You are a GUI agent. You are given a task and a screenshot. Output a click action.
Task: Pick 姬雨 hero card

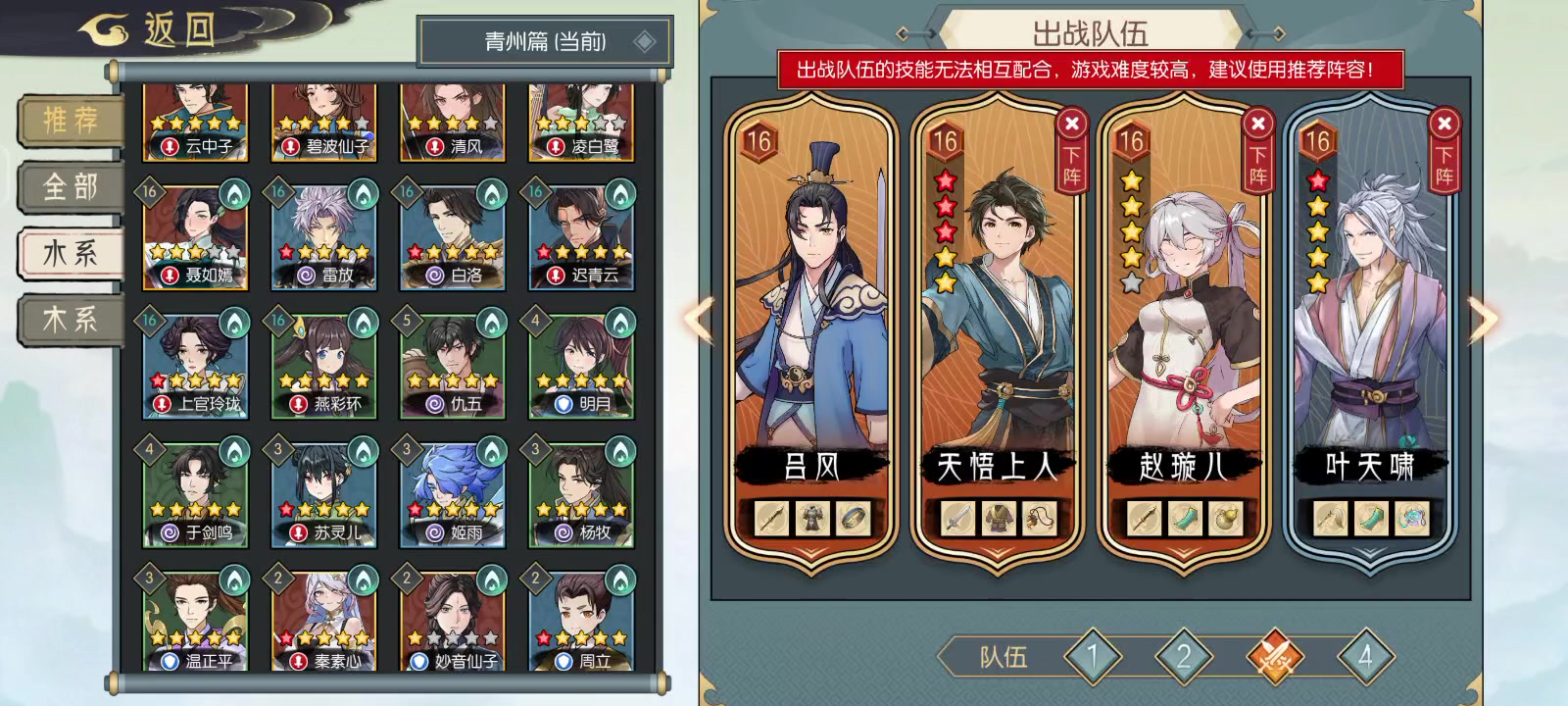point(453,493)
